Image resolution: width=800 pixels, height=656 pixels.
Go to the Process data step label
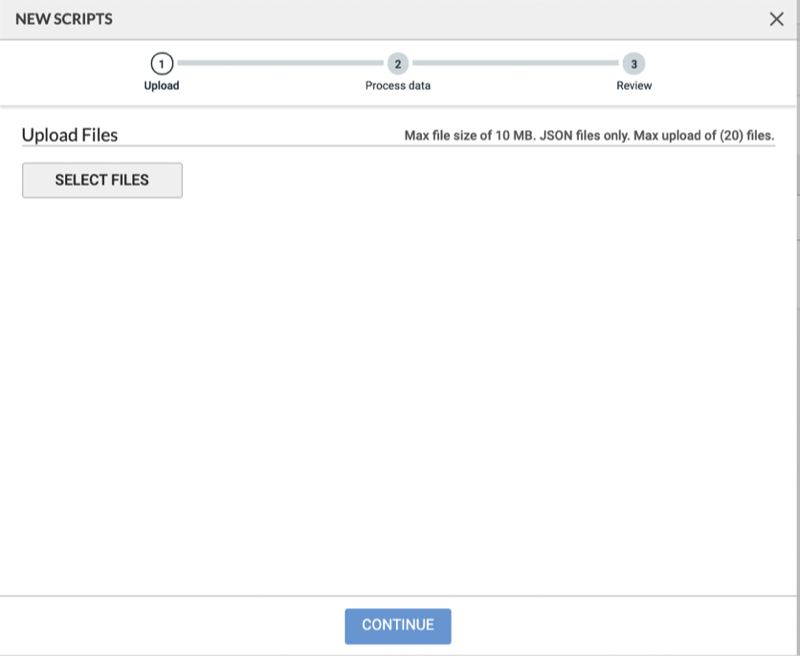tap(398, 86)
